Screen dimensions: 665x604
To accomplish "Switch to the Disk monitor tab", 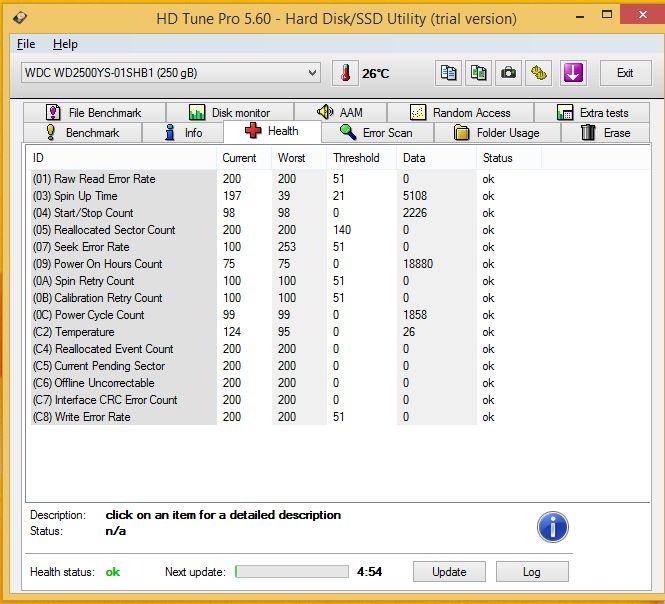I will coord(230,112).
